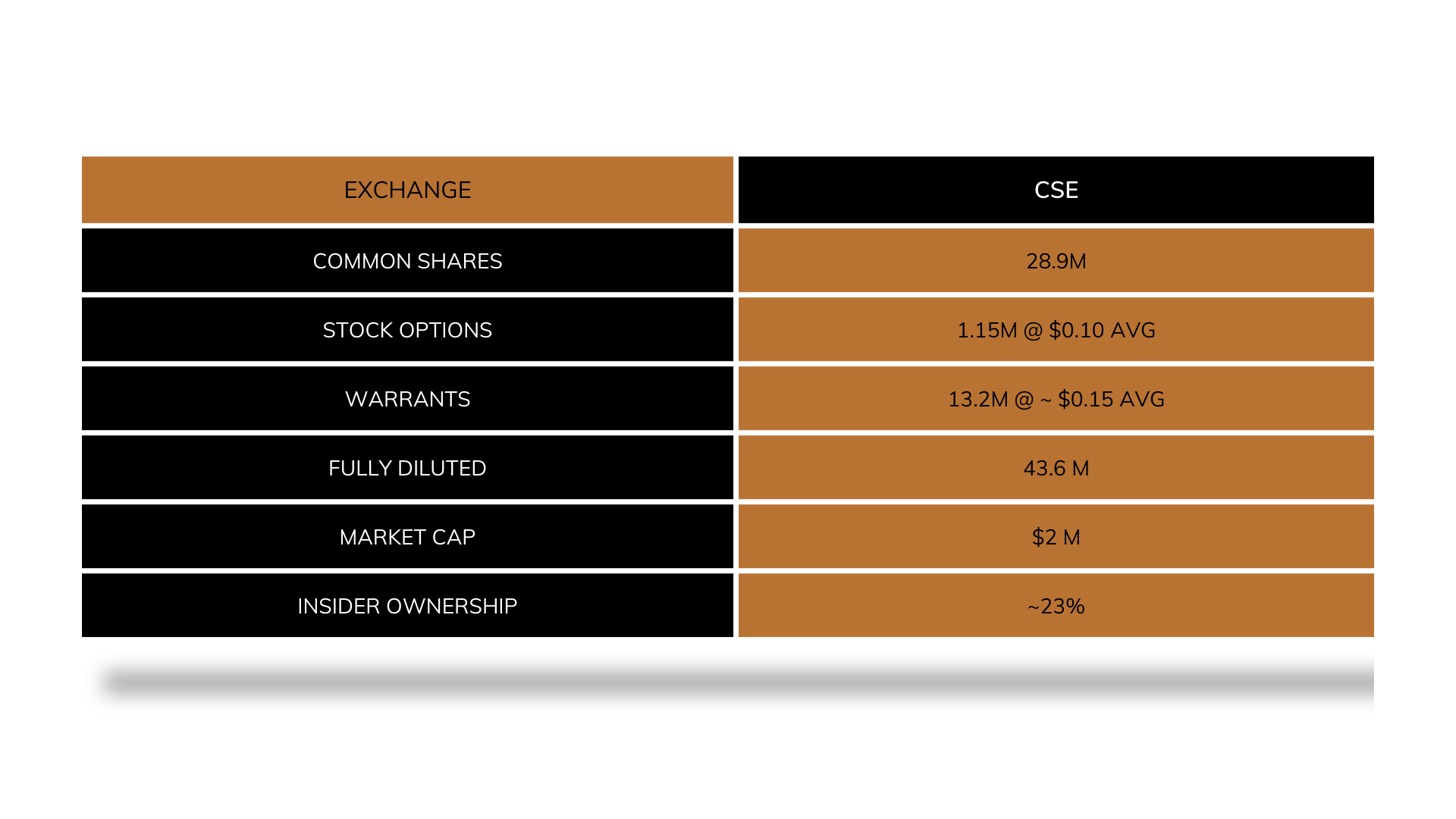Select the 28.9M common shares cell
Screen dimensions: 1456x819
point(1056,261)
